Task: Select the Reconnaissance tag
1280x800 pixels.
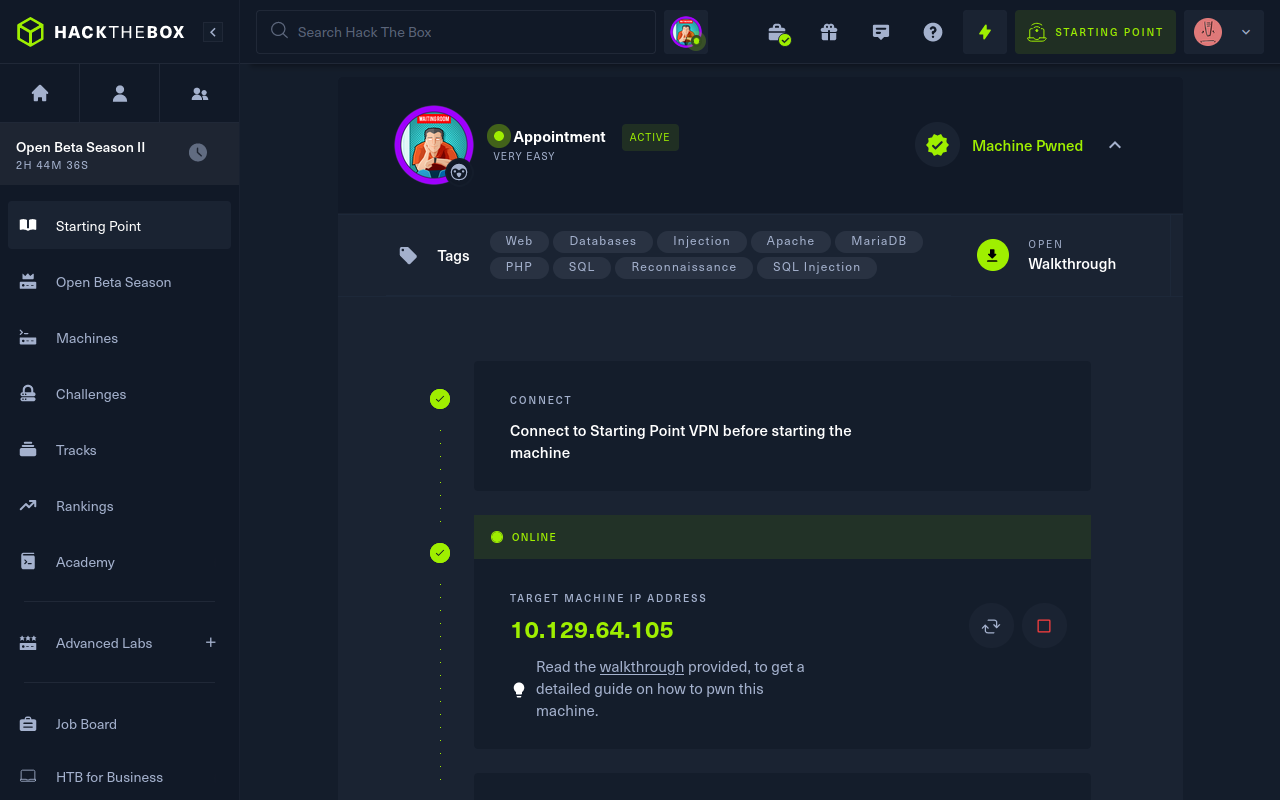Action: coord(684,267)
